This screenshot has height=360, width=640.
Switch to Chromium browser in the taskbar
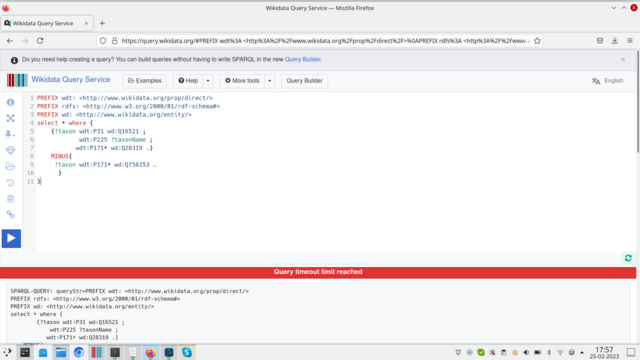79,352
